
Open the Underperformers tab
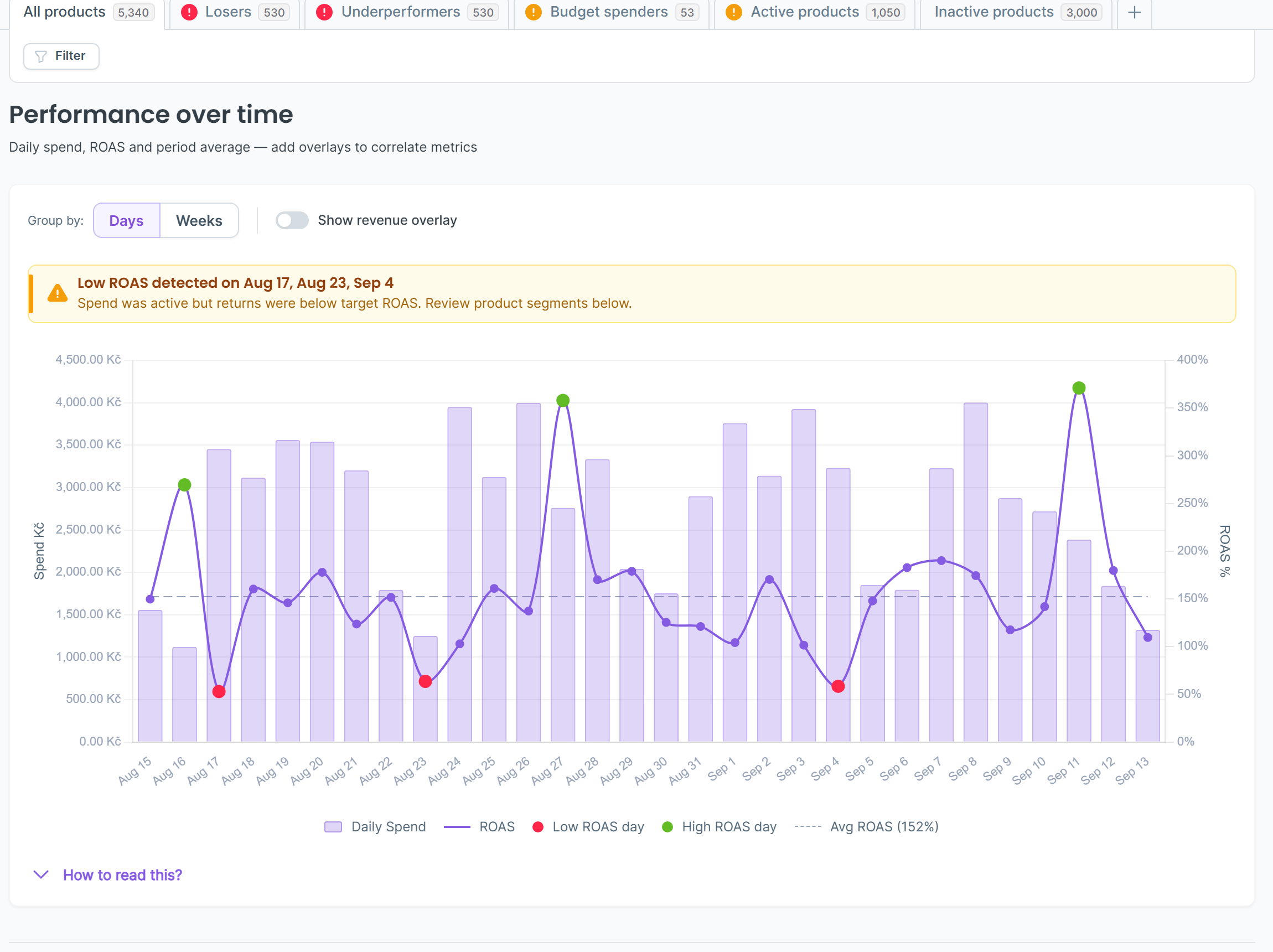coord(407,12)
